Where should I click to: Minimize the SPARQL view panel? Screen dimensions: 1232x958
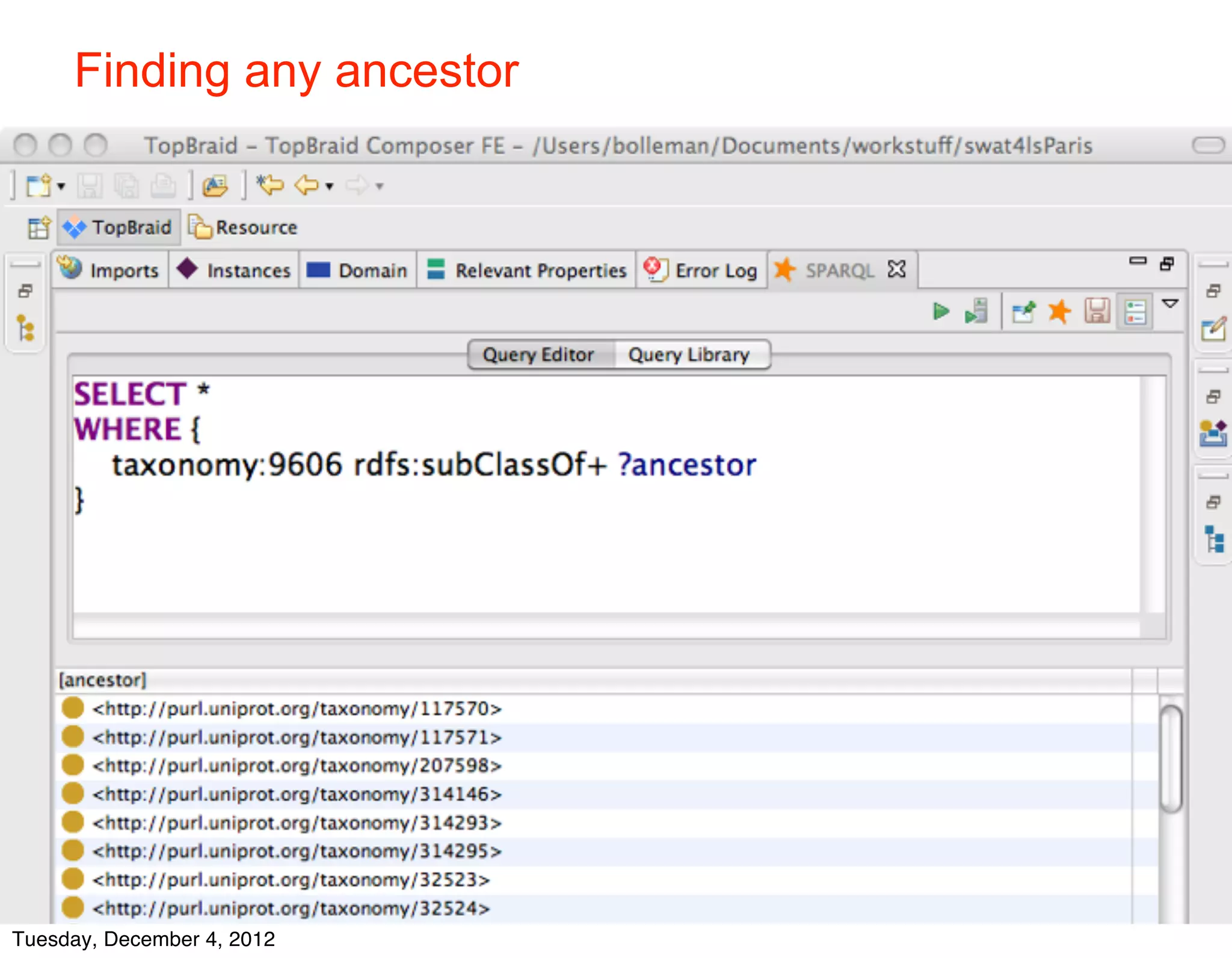(1138, 261)
